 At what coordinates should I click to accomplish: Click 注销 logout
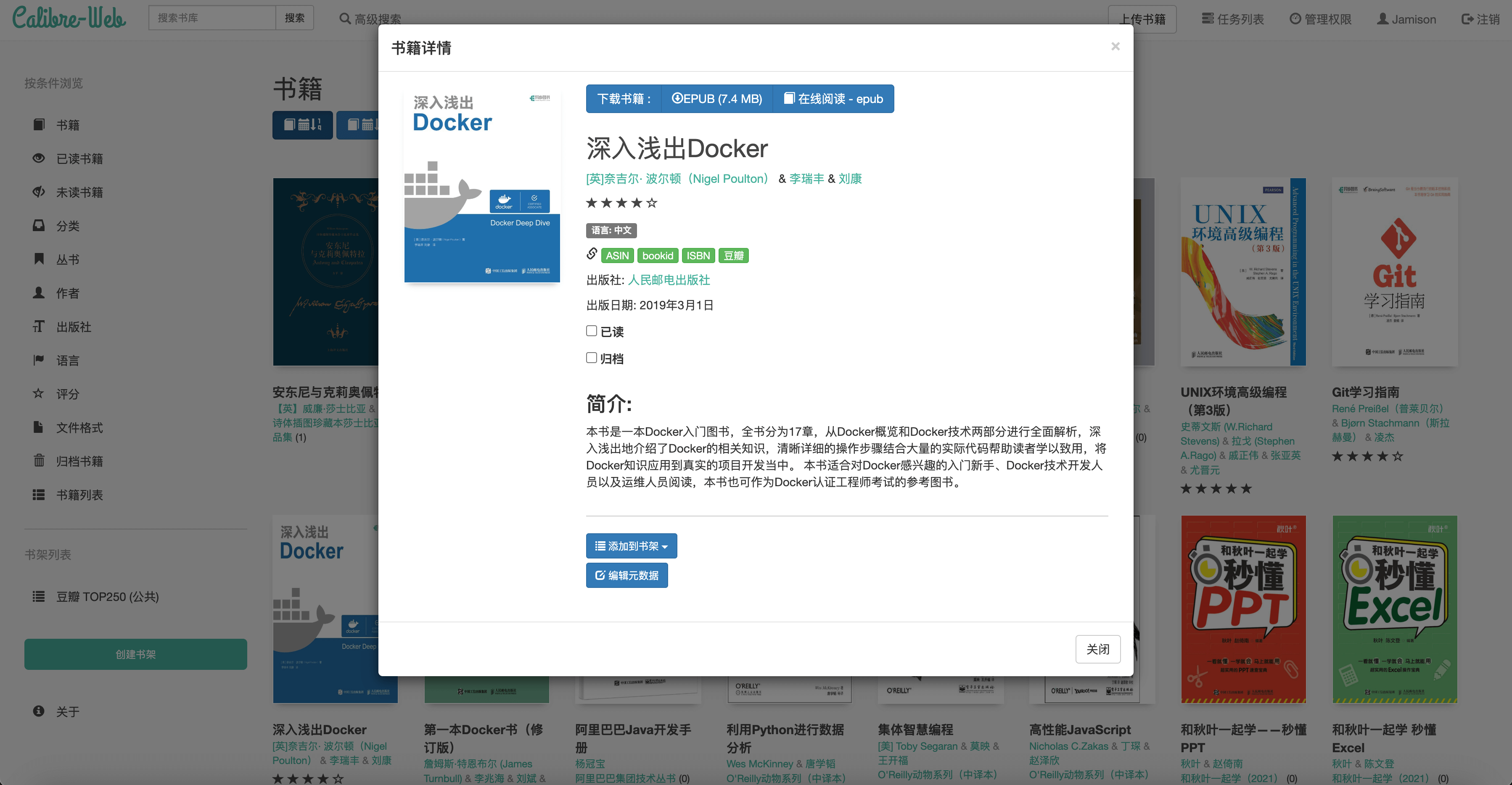1480,19
